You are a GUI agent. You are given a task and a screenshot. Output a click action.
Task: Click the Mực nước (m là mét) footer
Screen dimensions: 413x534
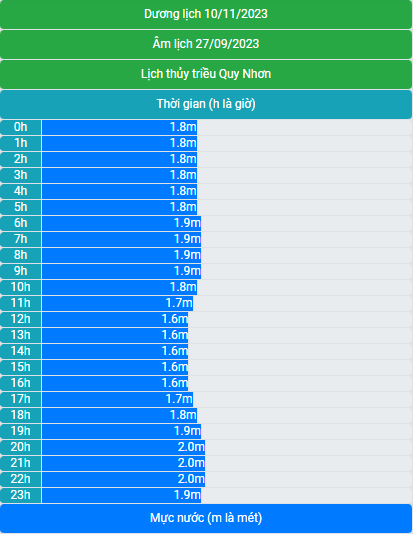click(206, 518)
